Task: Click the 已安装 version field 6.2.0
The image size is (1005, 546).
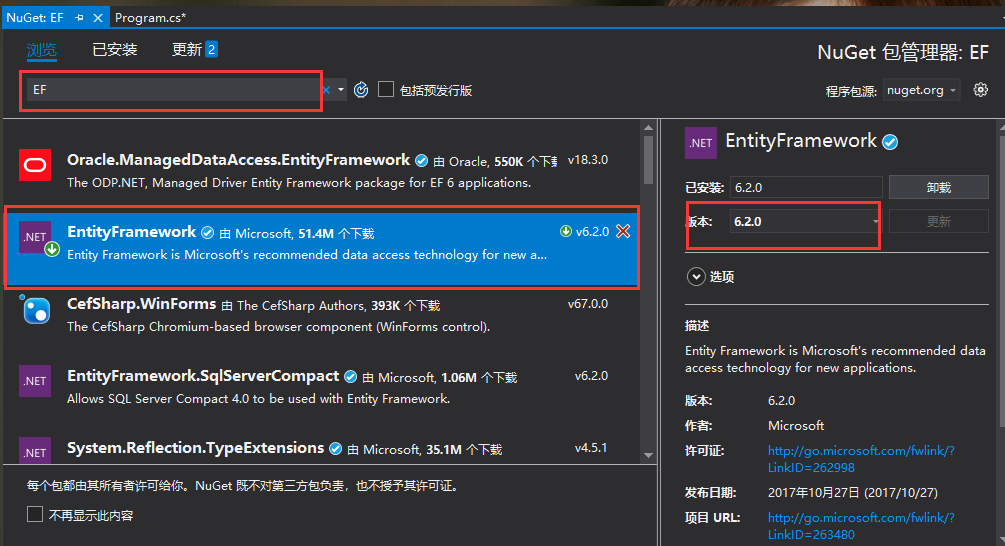Action: pyautogui.click(x=806, y=188)
